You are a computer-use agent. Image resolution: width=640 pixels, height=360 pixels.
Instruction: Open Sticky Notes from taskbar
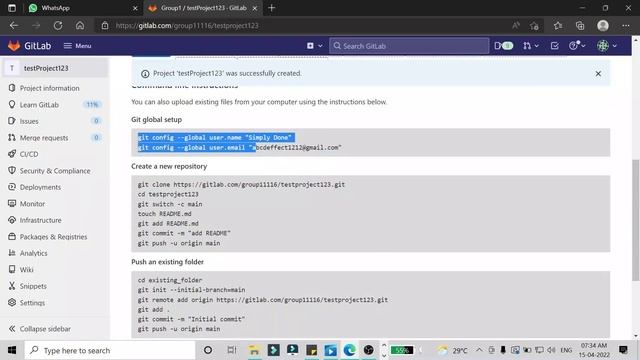tap(311, 350)
